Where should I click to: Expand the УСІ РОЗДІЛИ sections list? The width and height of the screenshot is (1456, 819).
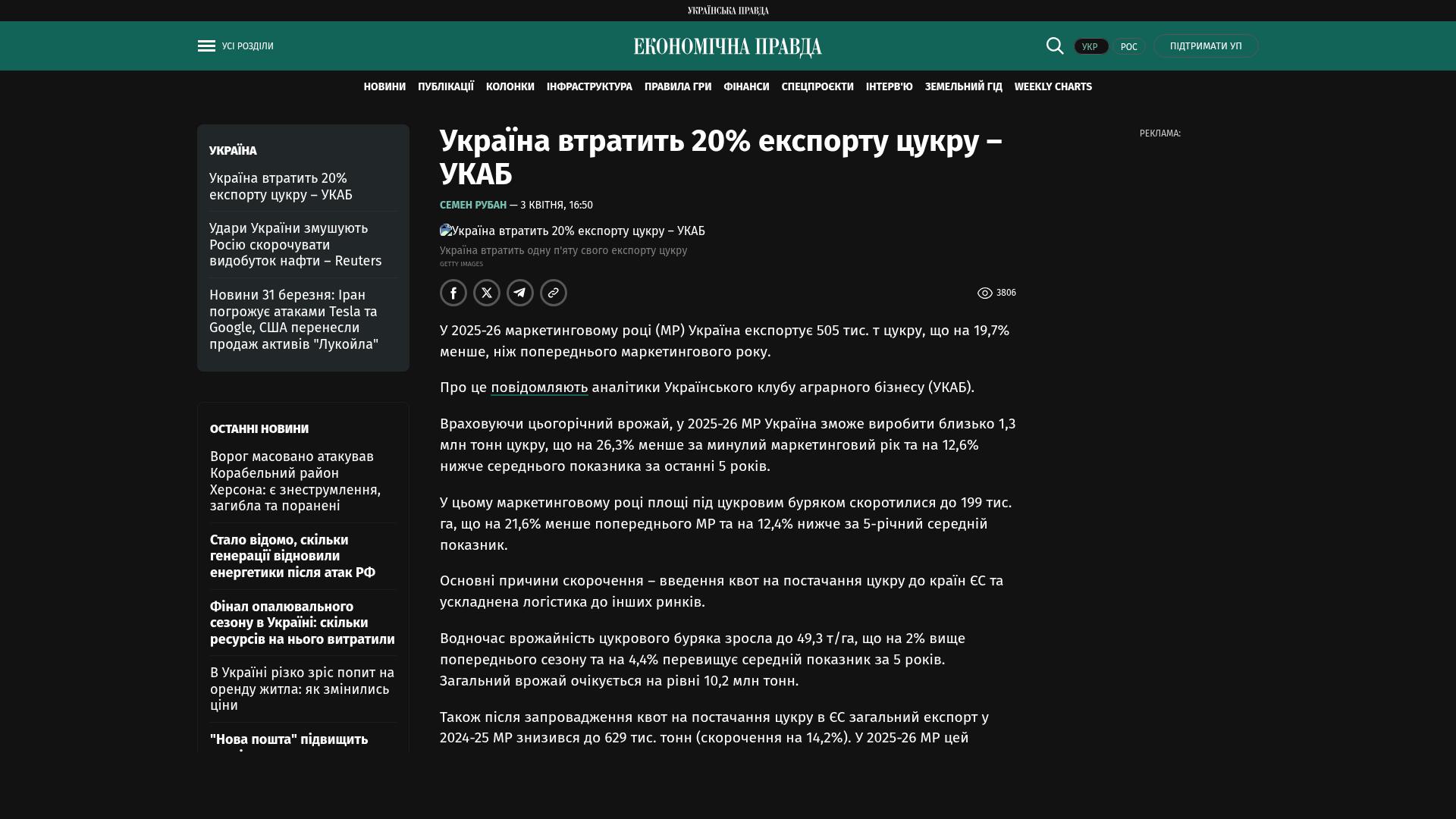(247, 46)
